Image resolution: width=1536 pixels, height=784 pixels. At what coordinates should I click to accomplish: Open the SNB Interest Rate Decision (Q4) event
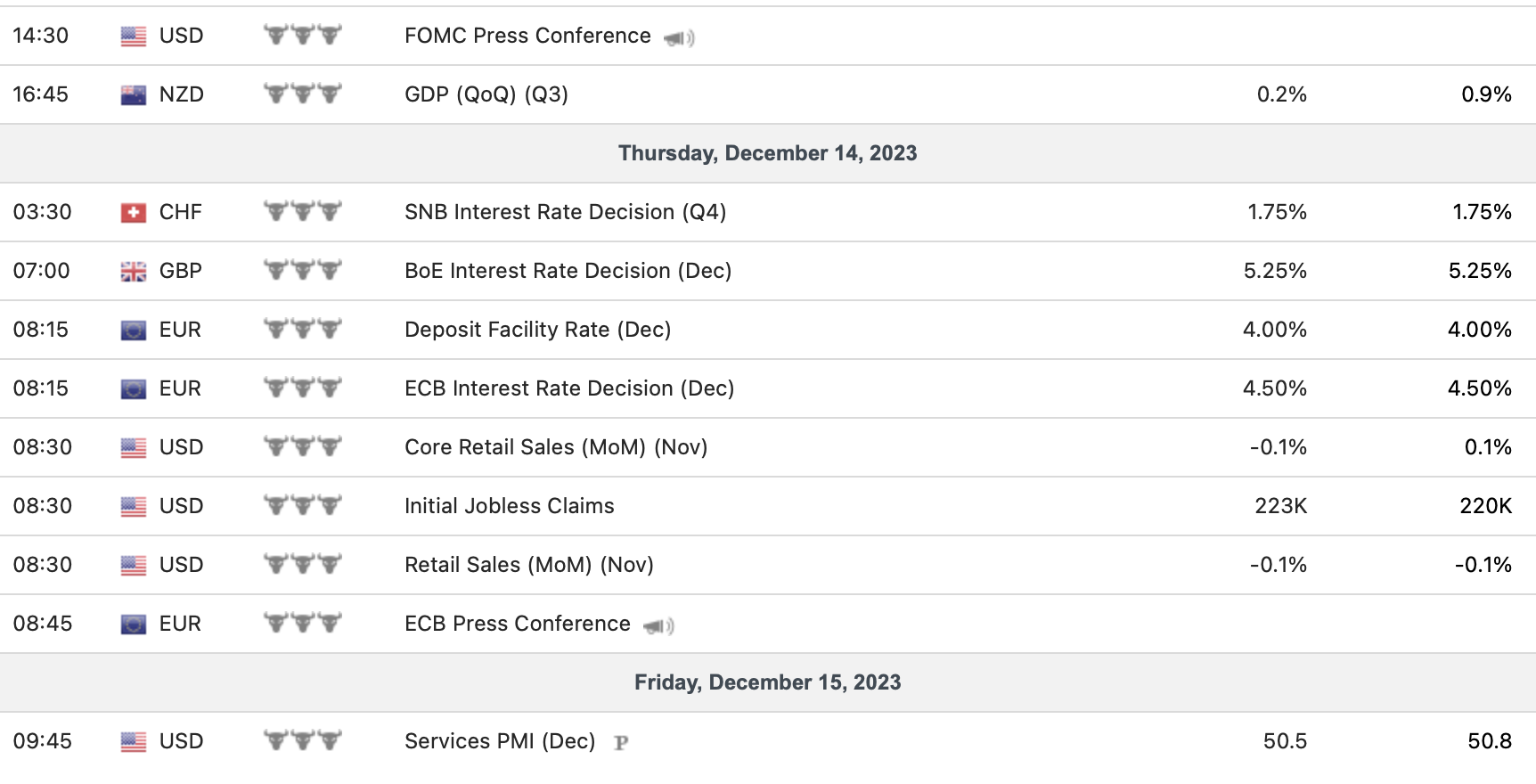click(x=565, y=212)
